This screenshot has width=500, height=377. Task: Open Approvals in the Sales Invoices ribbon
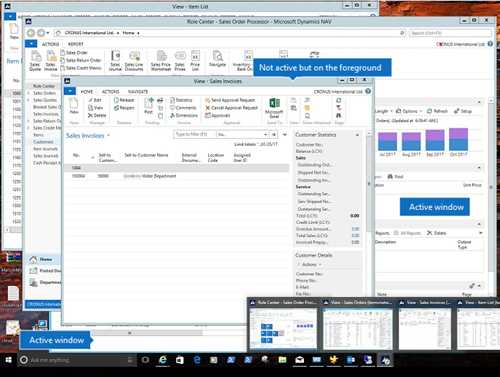click(218, 115)
